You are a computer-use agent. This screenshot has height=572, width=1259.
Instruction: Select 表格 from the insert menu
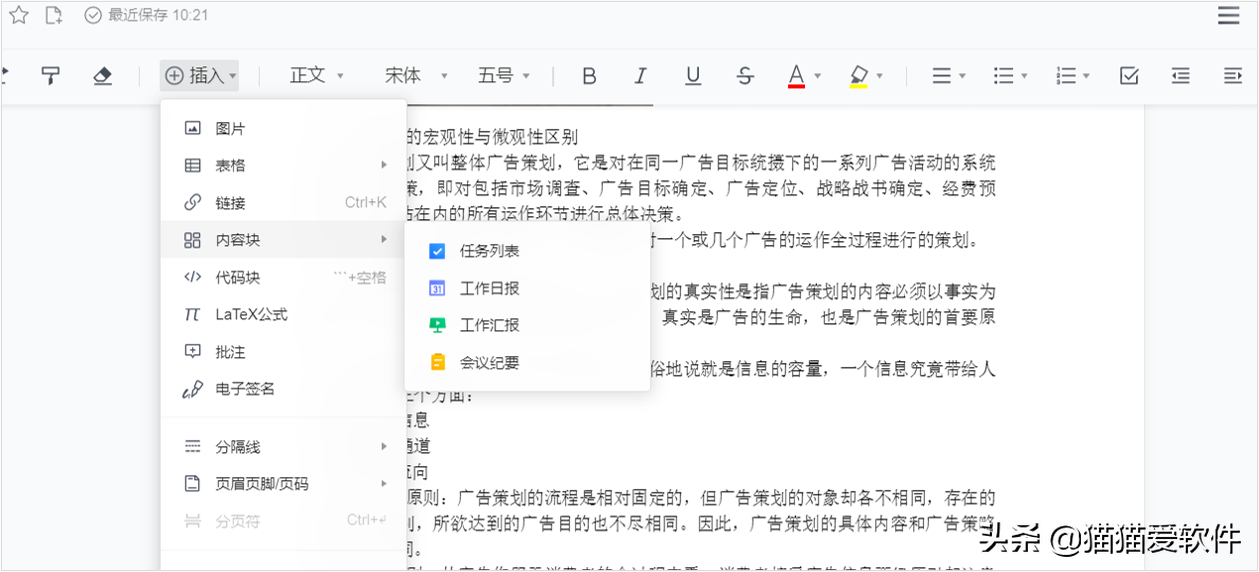point(230,165)
